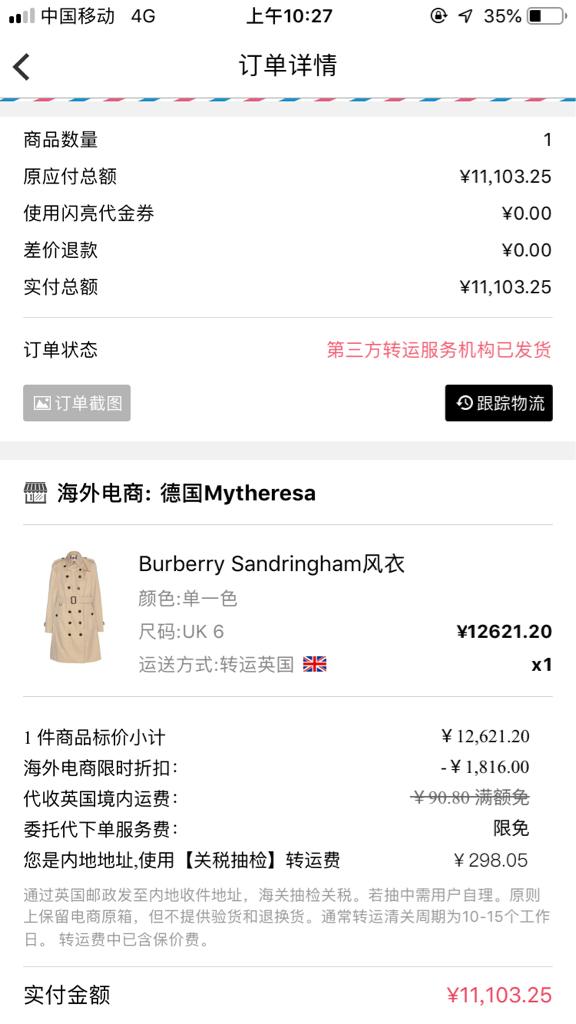Tap the store icon beside 海外电商

35,493
